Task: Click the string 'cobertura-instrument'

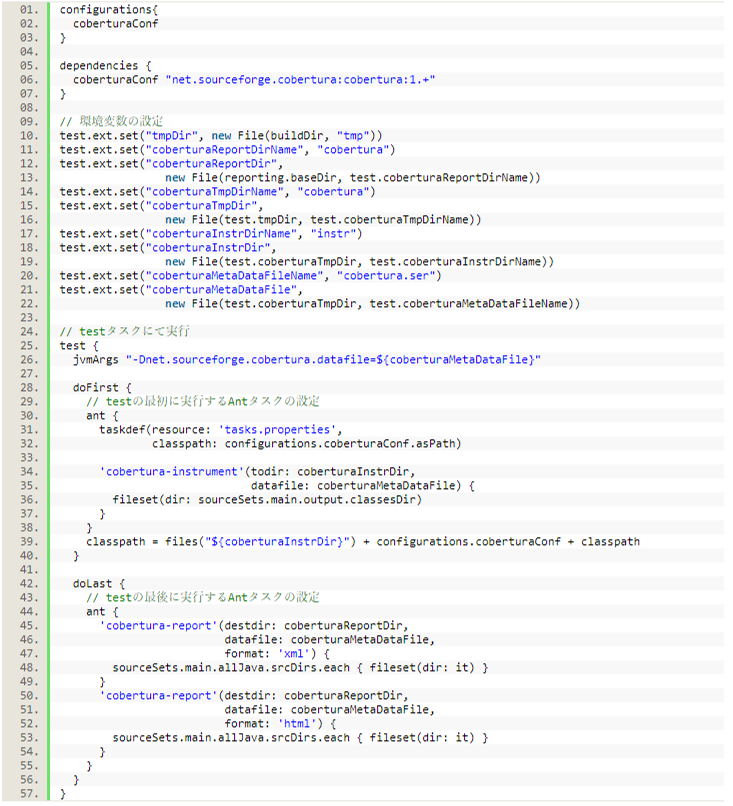Action: (x=172, y=472)
